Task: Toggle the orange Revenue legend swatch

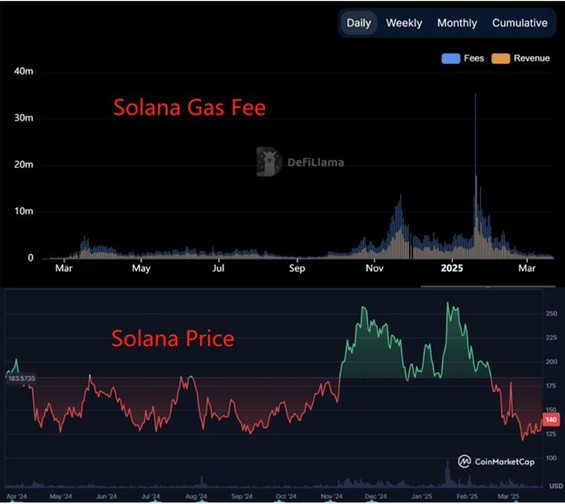Action: (x=501, y=58)
